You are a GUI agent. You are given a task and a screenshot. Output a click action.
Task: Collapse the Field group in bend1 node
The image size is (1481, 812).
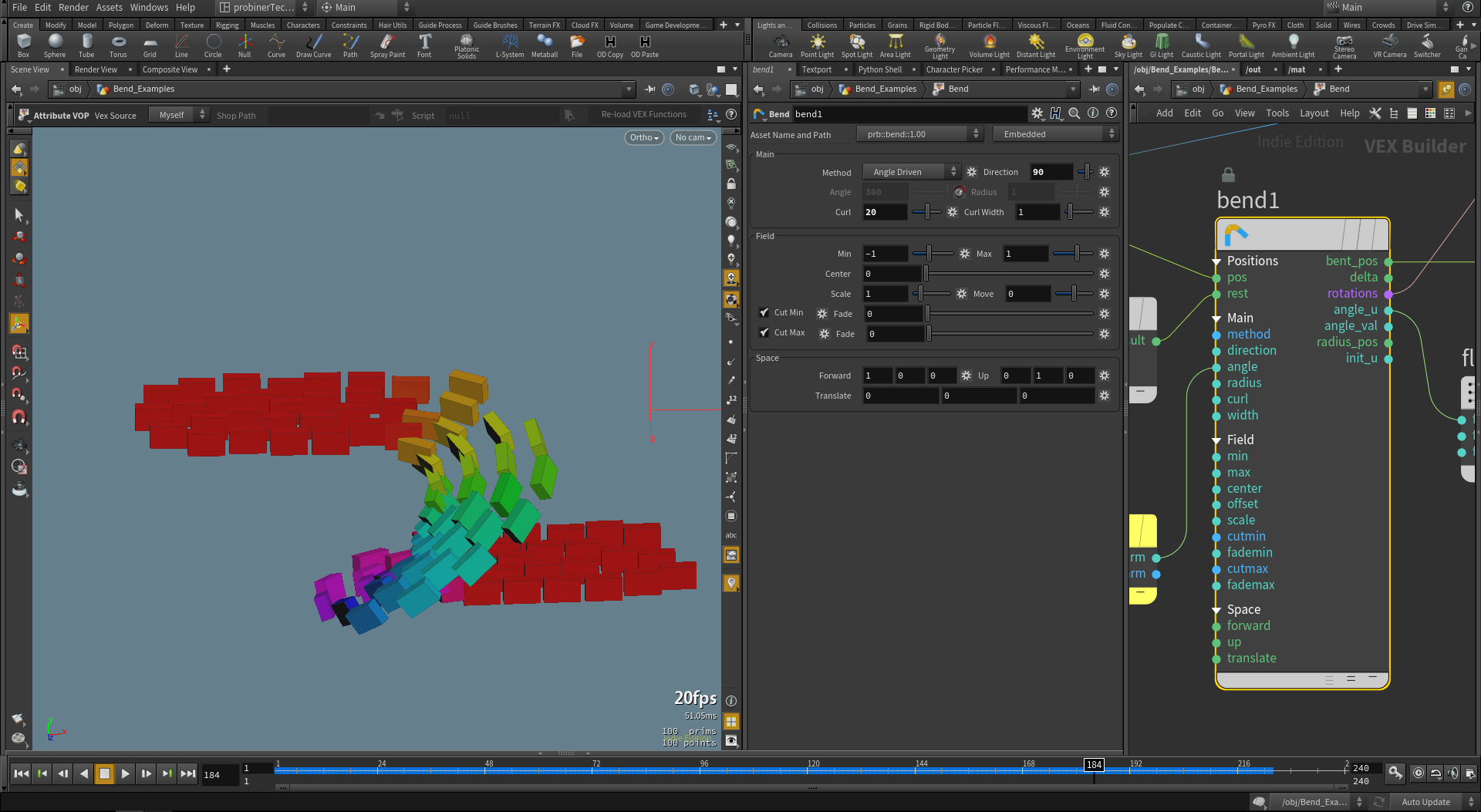(x=1216, y=440)
